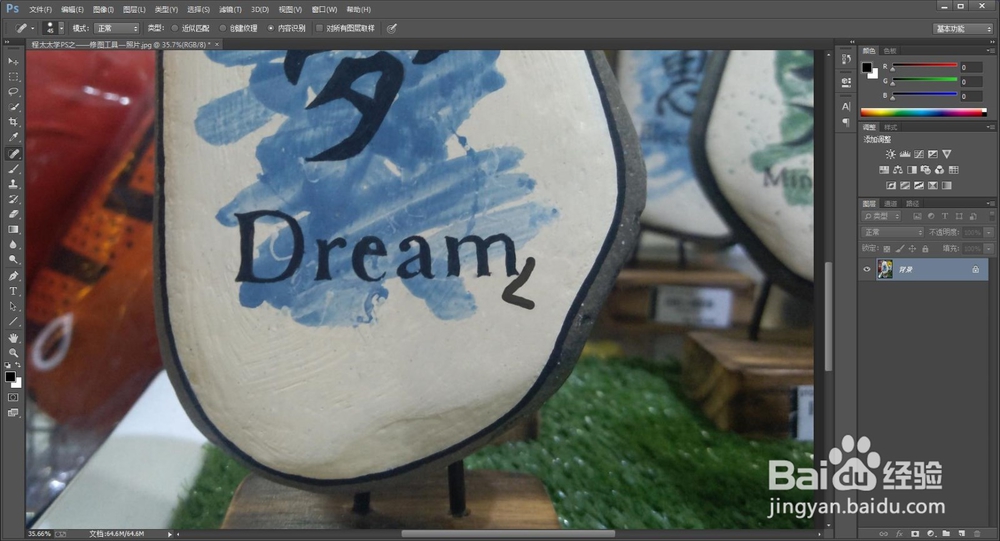Select the Horizontal Type tool
The height and width of the screenshot is (541, 1000).
(x=13, y=291)
